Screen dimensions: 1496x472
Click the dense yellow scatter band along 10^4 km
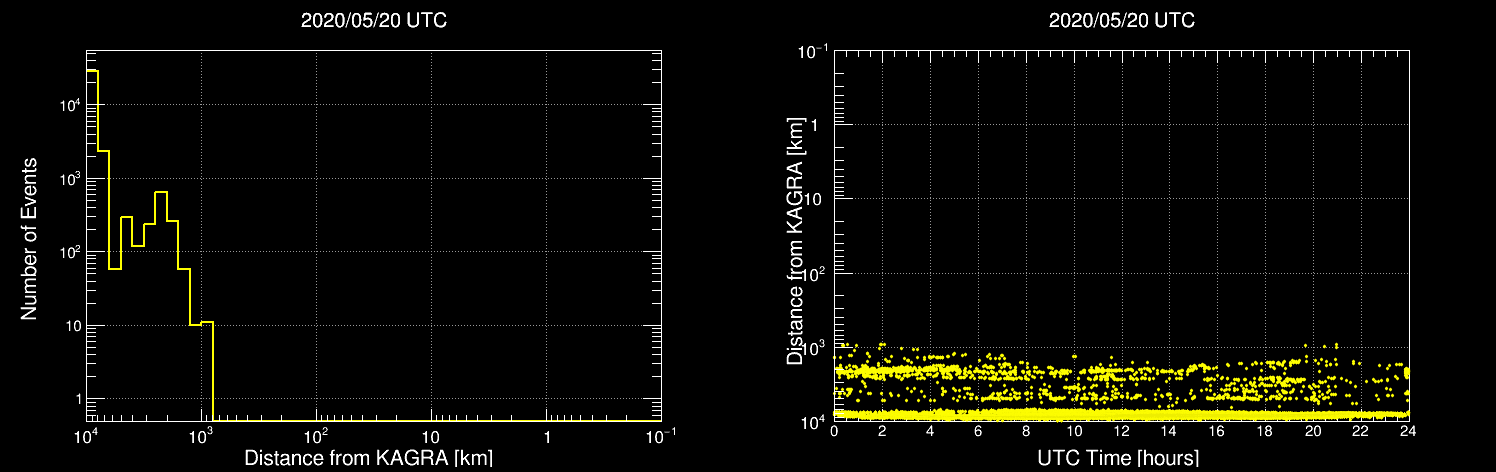(1121, 413)
